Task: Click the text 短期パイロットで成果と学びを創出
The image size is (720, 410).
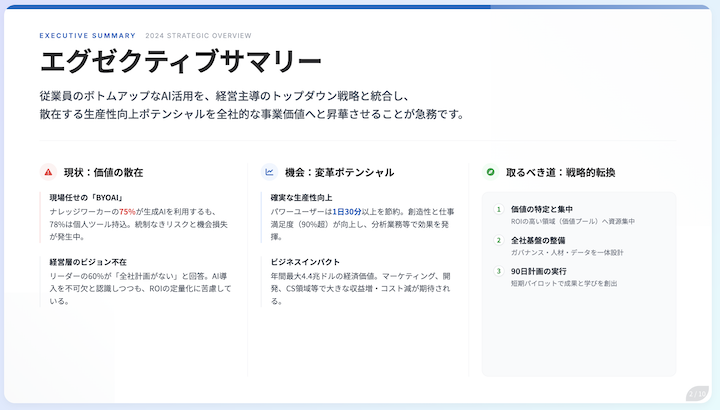Action: tap(564, 284)
